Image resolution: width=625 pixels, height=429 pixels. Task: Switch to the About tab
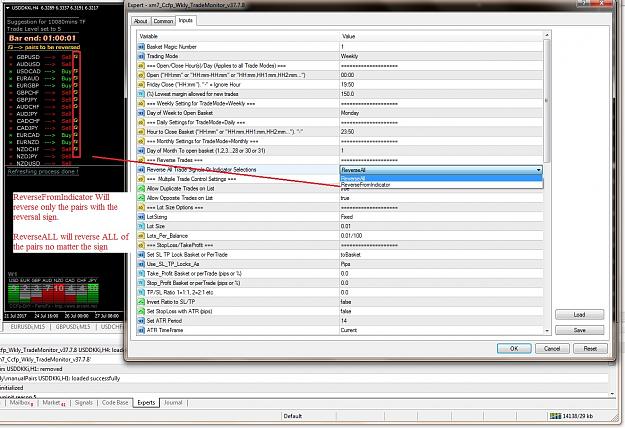click(x=140, y=21)
